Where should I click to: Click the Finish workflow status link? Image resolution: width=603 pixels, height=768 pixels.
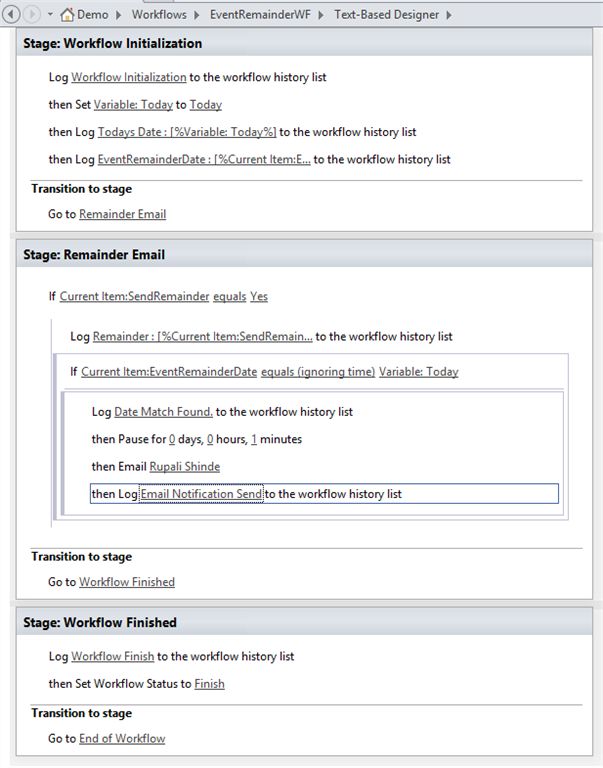[x=209, y=684]
